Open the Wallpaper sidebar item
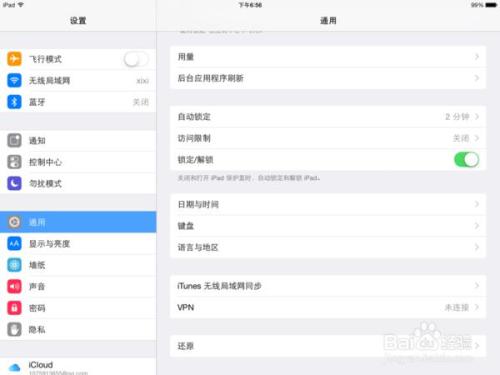Viewport: 500px width, 375px height. click(x=78, y=265)
